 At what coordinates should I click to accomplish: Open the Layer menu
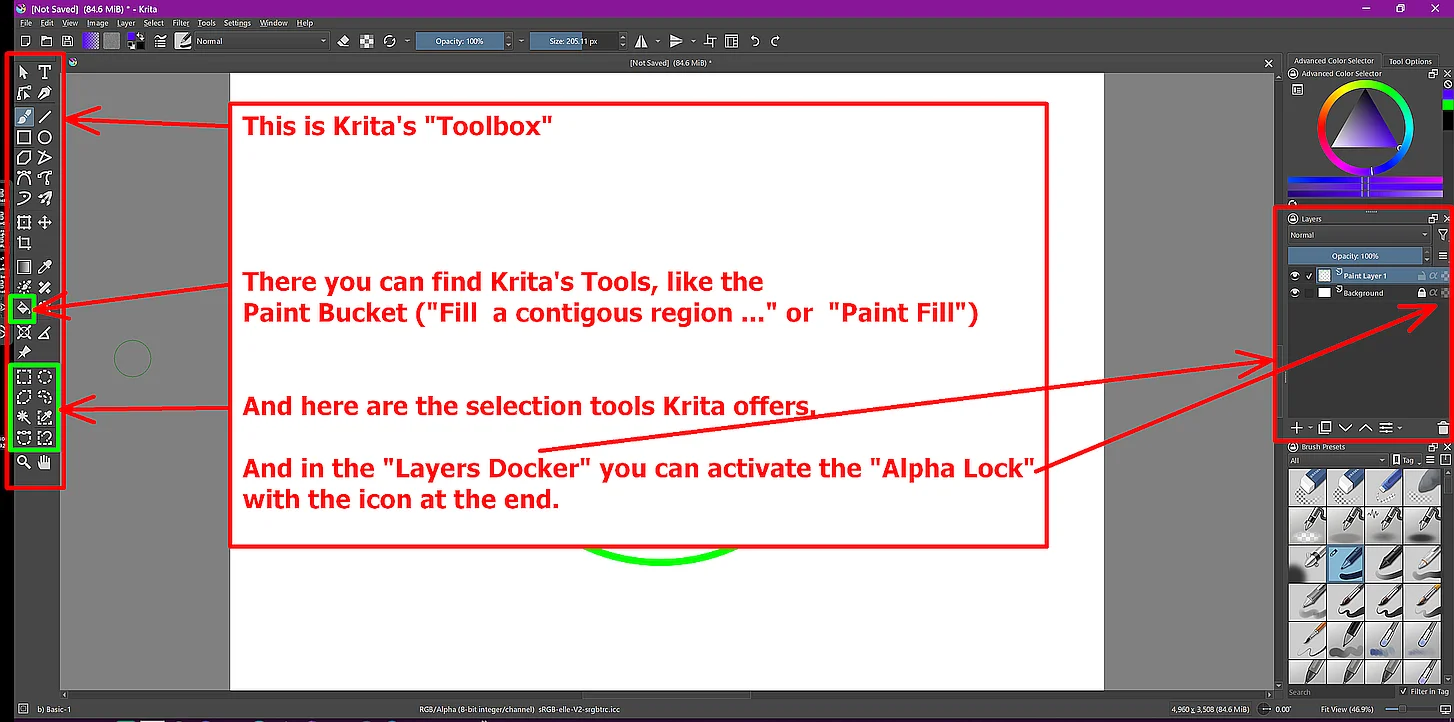point(126,23)
